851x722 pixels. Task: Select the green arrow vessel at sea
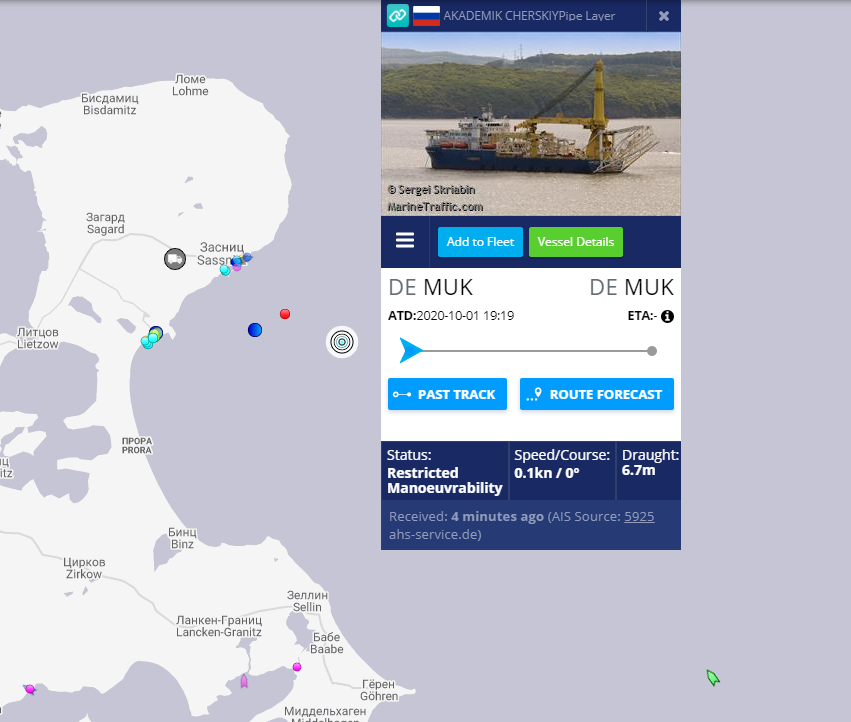coord(713,678)
